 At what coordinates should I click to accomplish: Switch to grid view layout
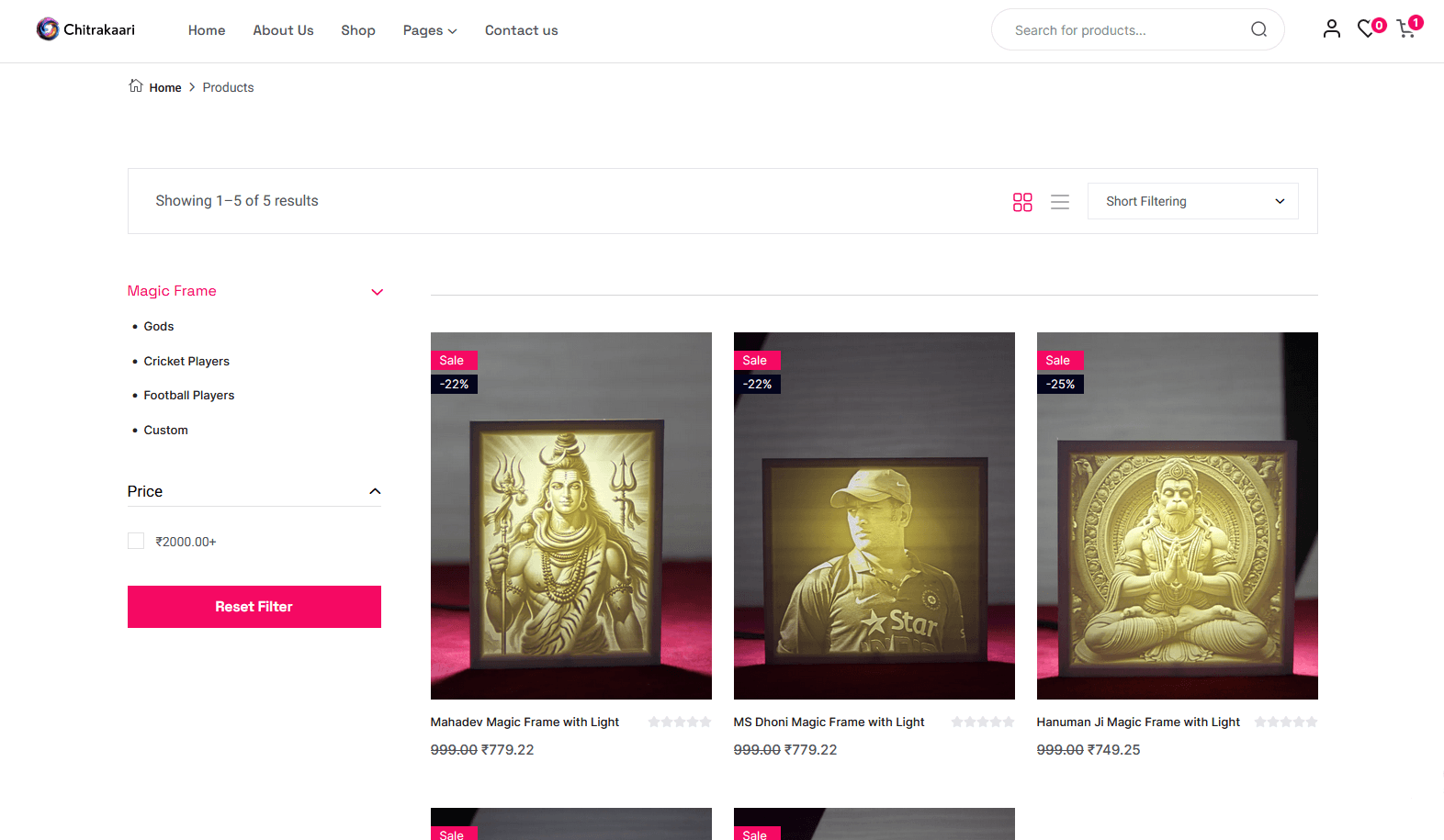point(1022,202)
